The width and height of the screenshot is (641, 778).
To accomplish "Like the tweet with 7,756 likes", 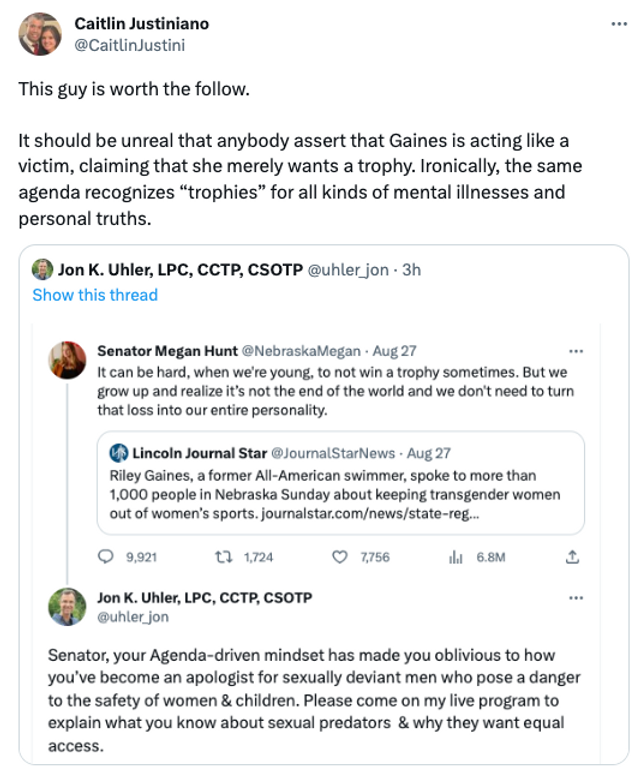I will (339, 557).
